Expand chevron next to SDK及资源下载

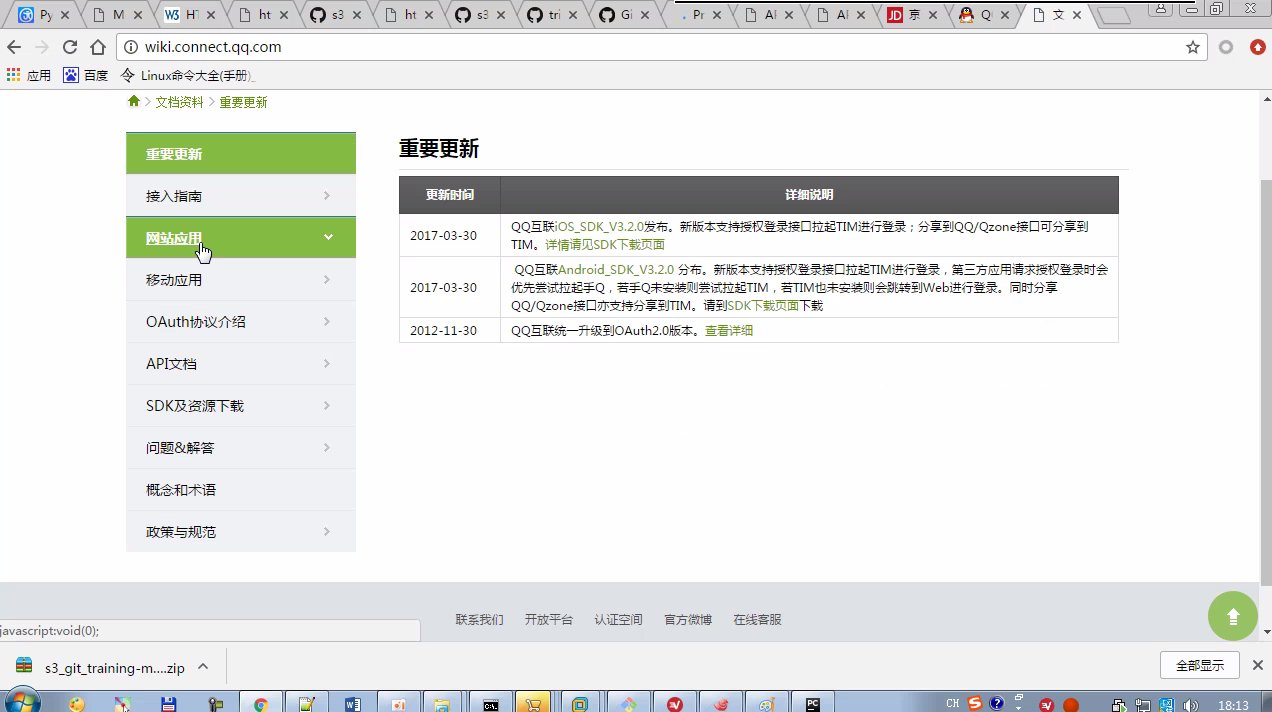click(x=327, y=405)
